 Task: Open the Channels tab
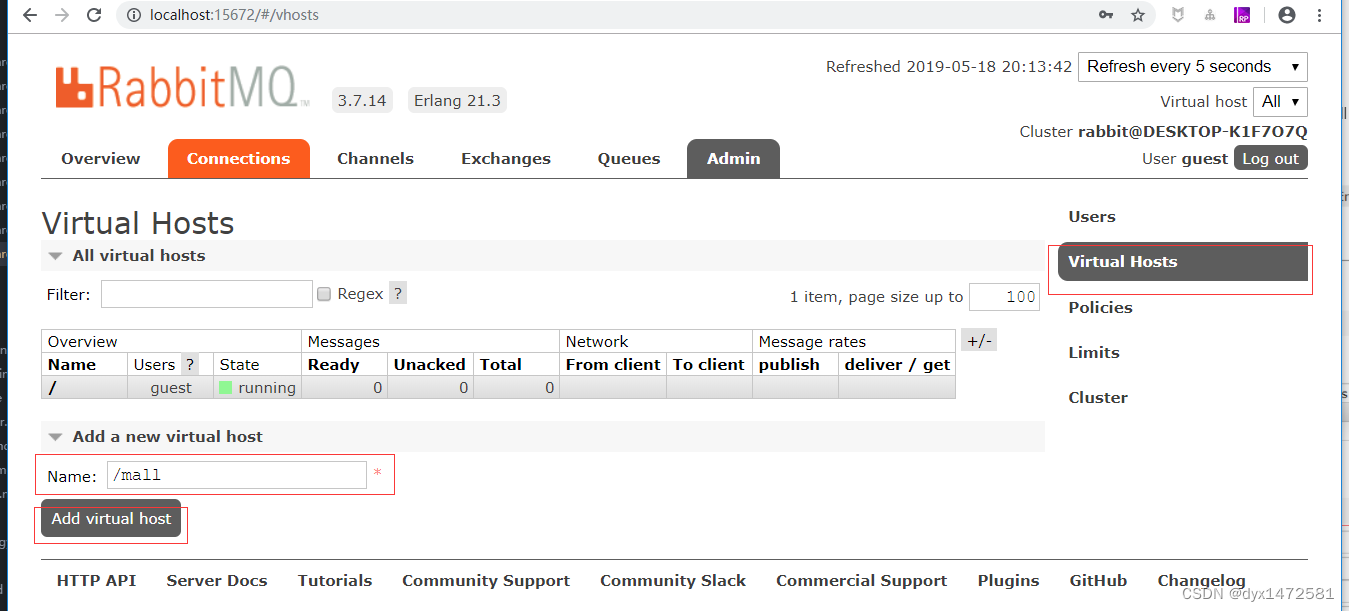(375, 159)
